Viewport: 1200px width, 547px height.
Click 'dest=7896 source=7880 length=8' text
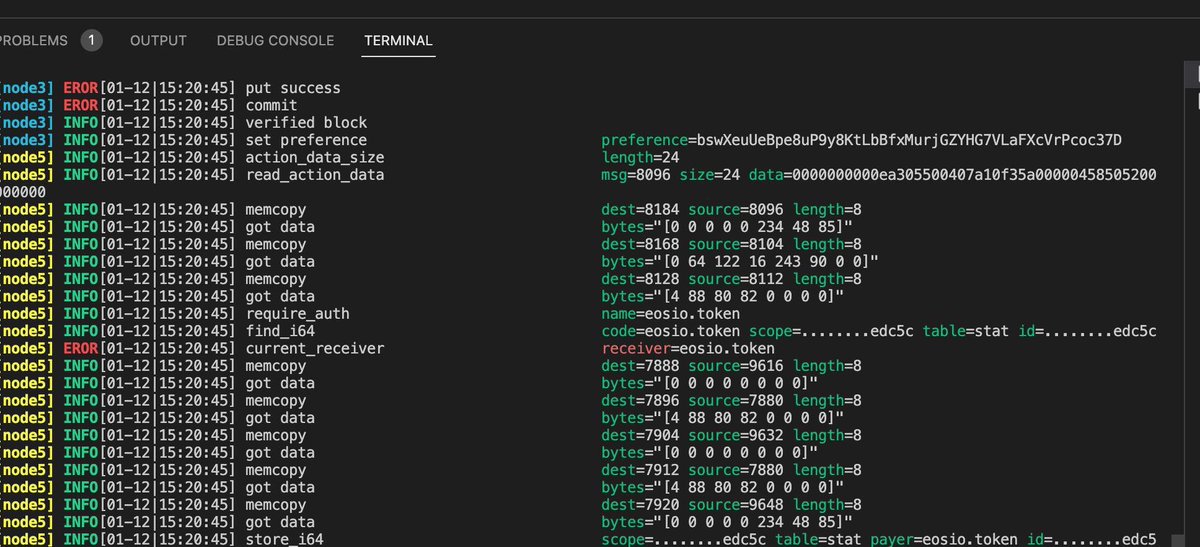(732, 400)
